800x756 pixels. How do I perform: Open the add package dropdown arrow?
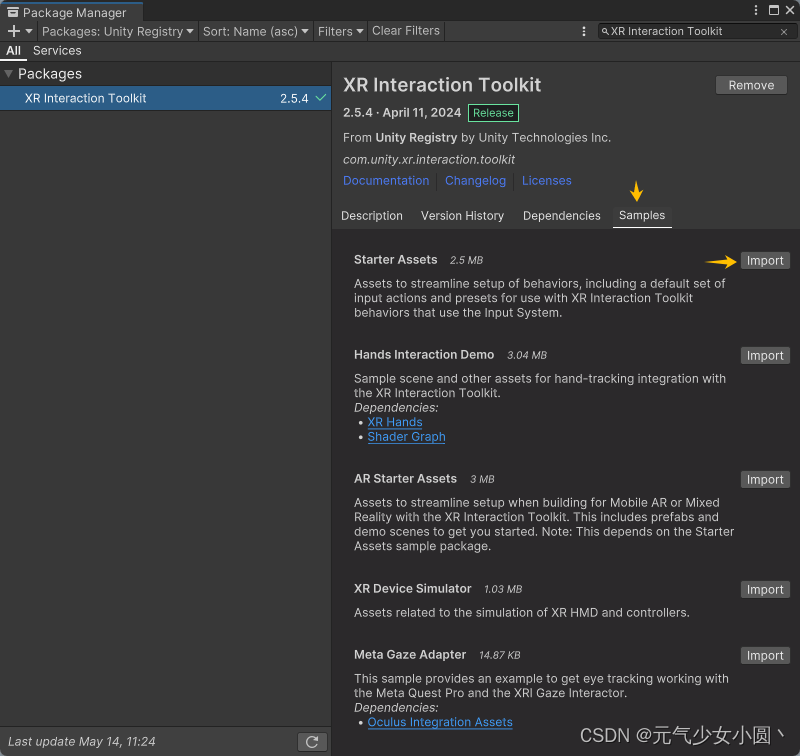[29, 31]
